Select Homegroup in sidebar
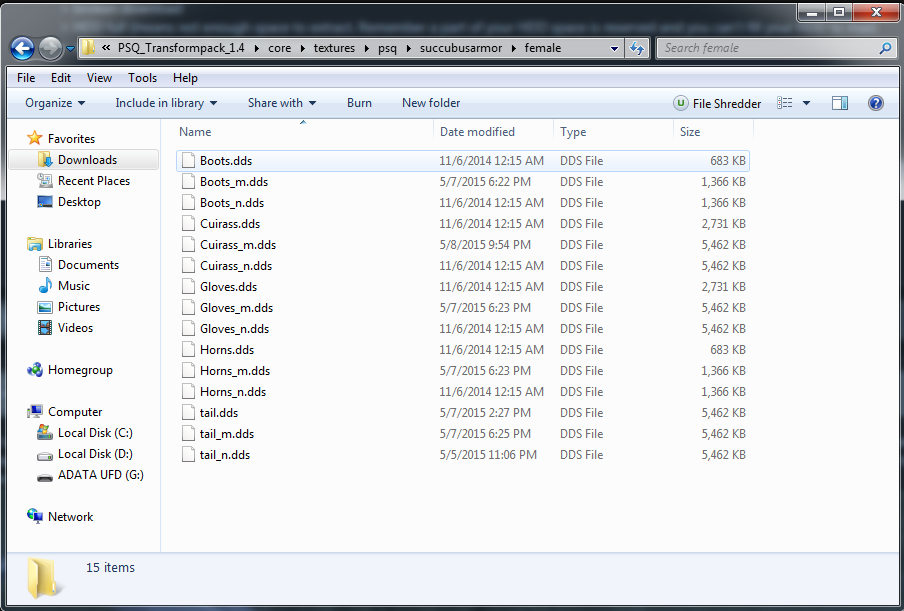904x611 pixels. click(70, 370)
